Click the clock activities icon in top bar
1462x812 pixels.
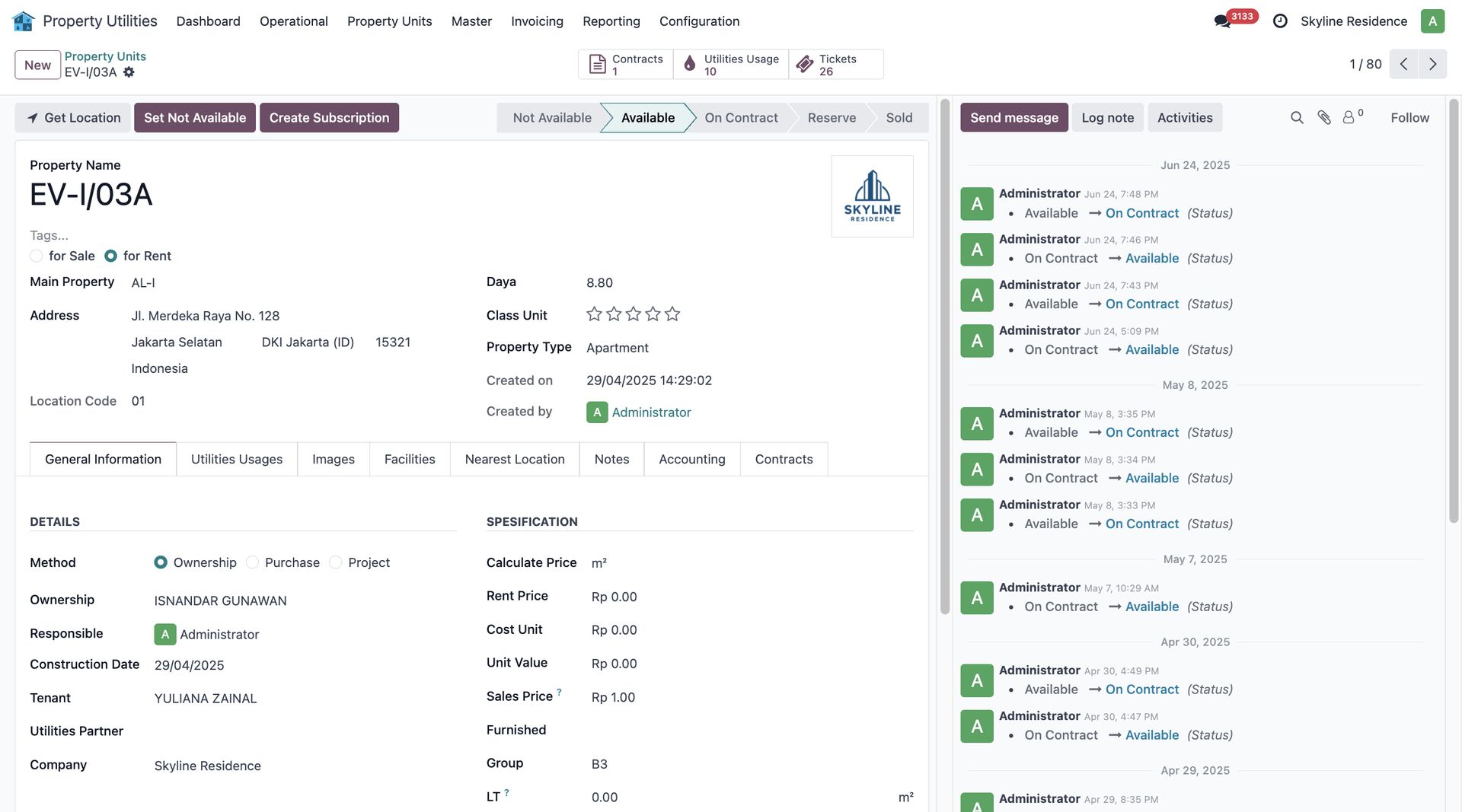(x=1280, y=21)
